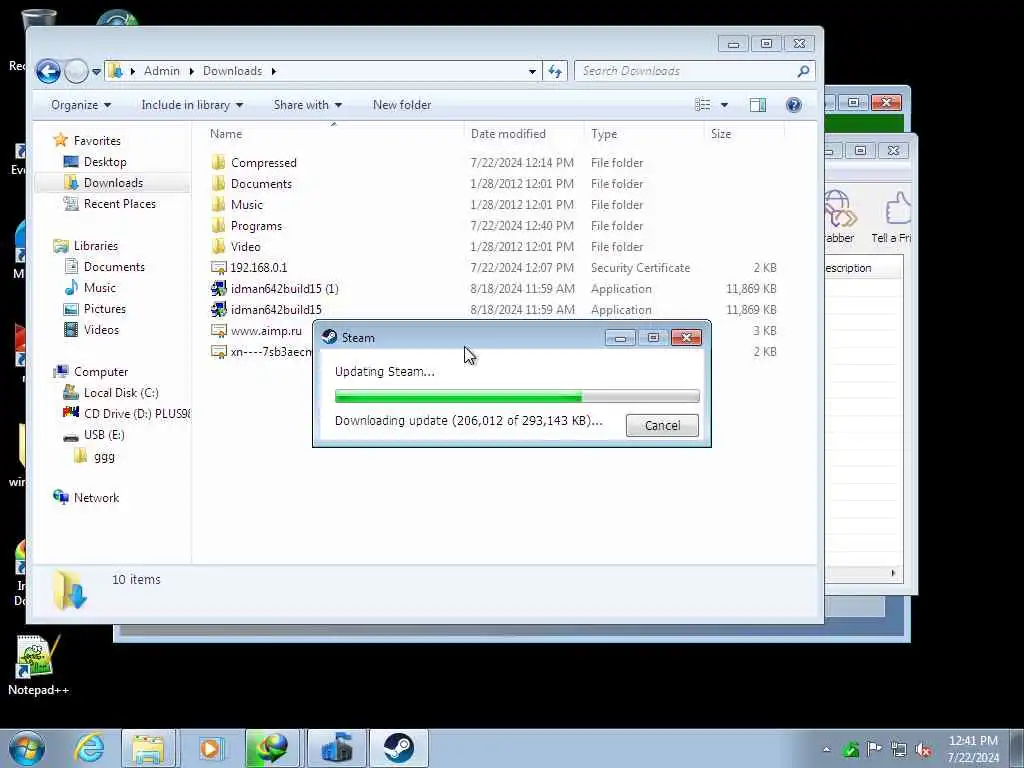Select Desktop under Favorites
This screenshot has height=768, width=1024.
click(x=104, y=162)
